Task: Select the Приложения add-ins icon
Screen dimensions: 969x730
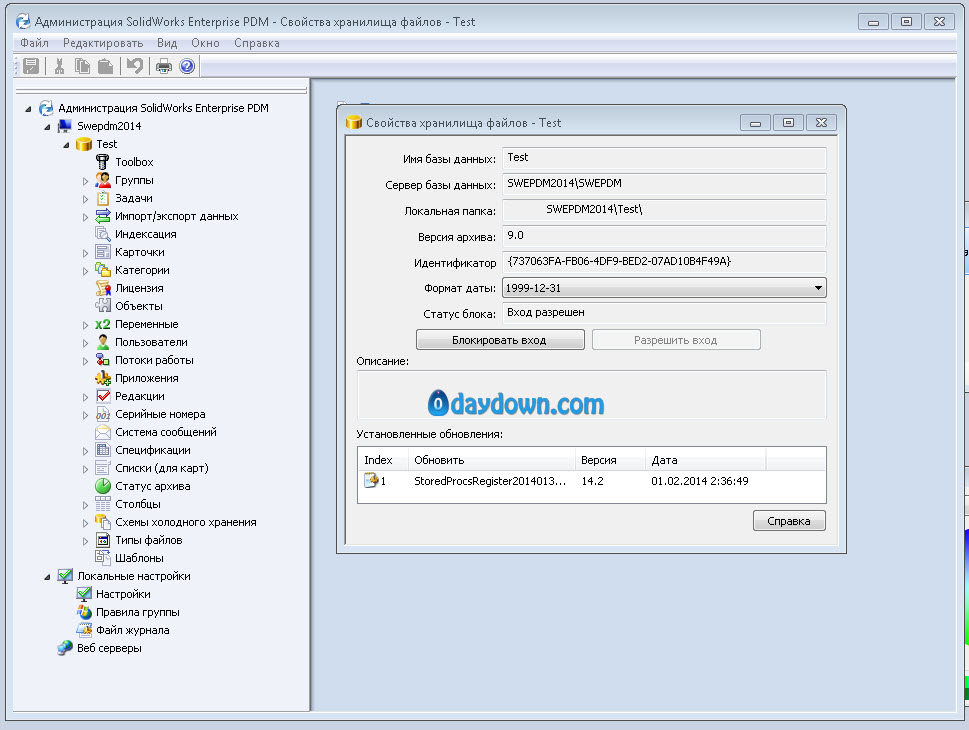Action: [103, 378]
